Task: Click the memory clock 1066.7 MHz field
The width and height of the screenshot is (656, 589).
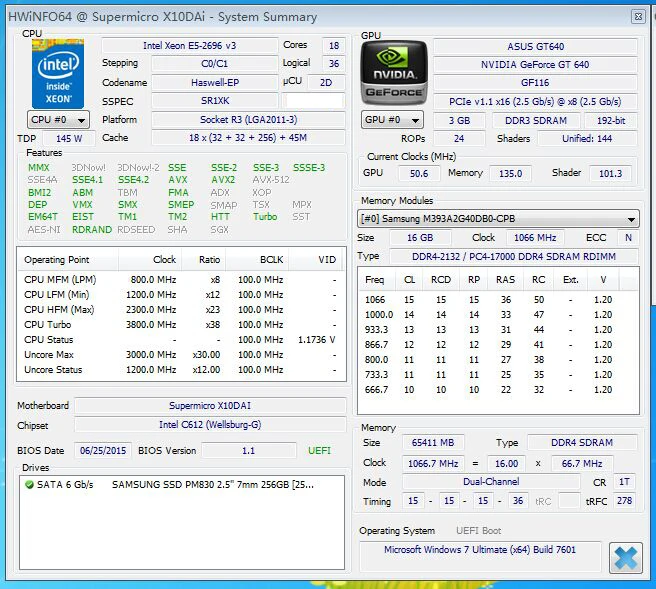Action: (x=433, y=464)
